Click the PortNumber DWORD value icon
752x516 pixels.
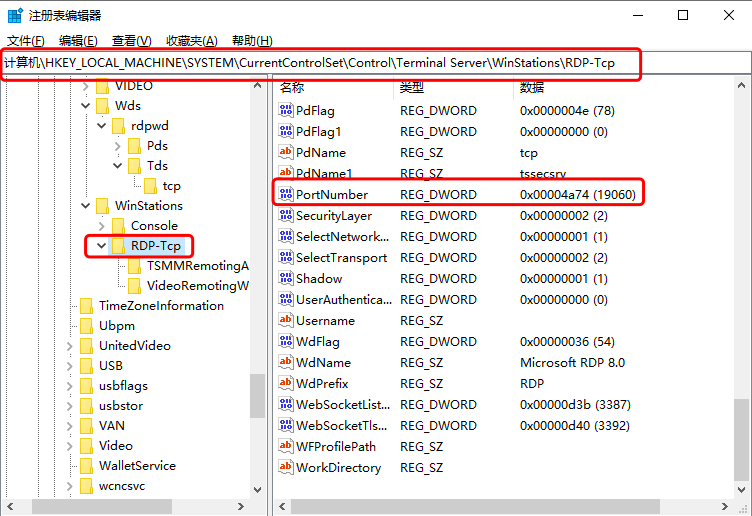tap(286, 194)
